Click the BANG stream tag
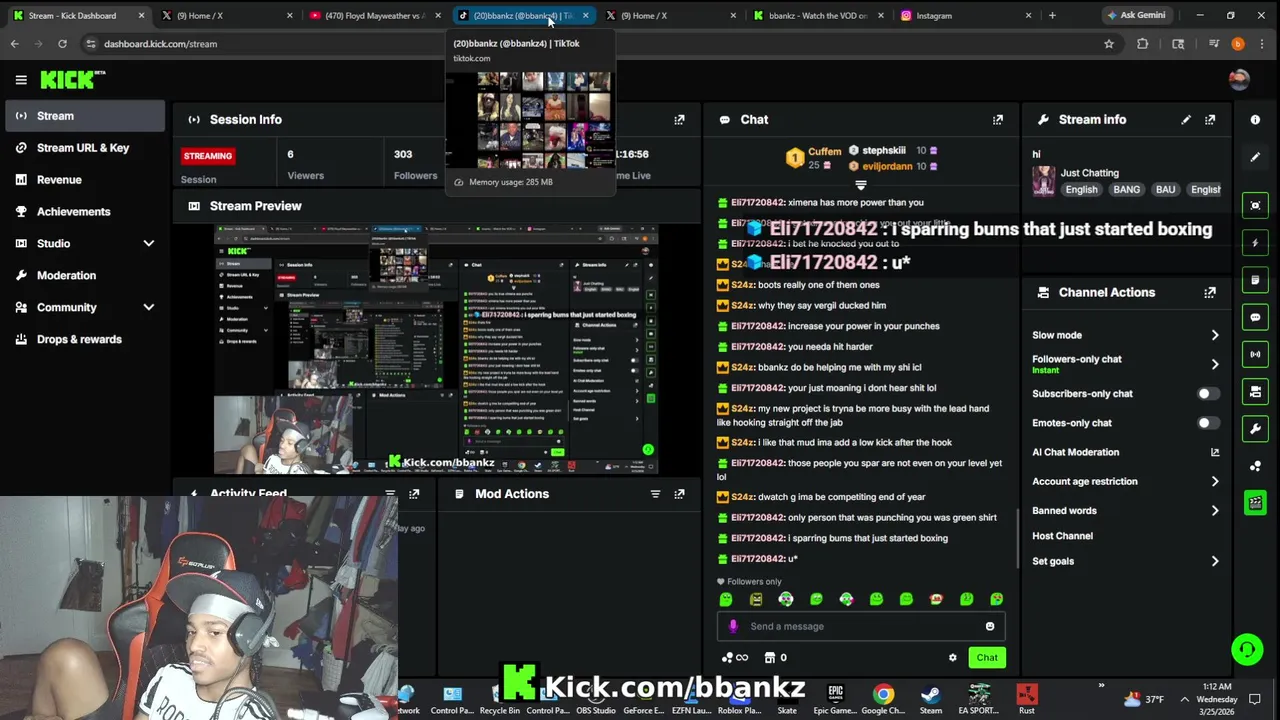The width and height of the screenshot is (1280, 720). [1126, 189]
